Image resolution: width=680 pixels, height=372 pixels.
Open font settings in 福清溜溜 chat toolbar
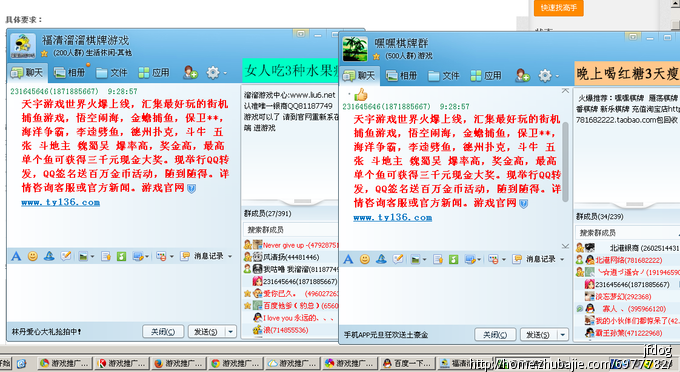pos(16,256)
